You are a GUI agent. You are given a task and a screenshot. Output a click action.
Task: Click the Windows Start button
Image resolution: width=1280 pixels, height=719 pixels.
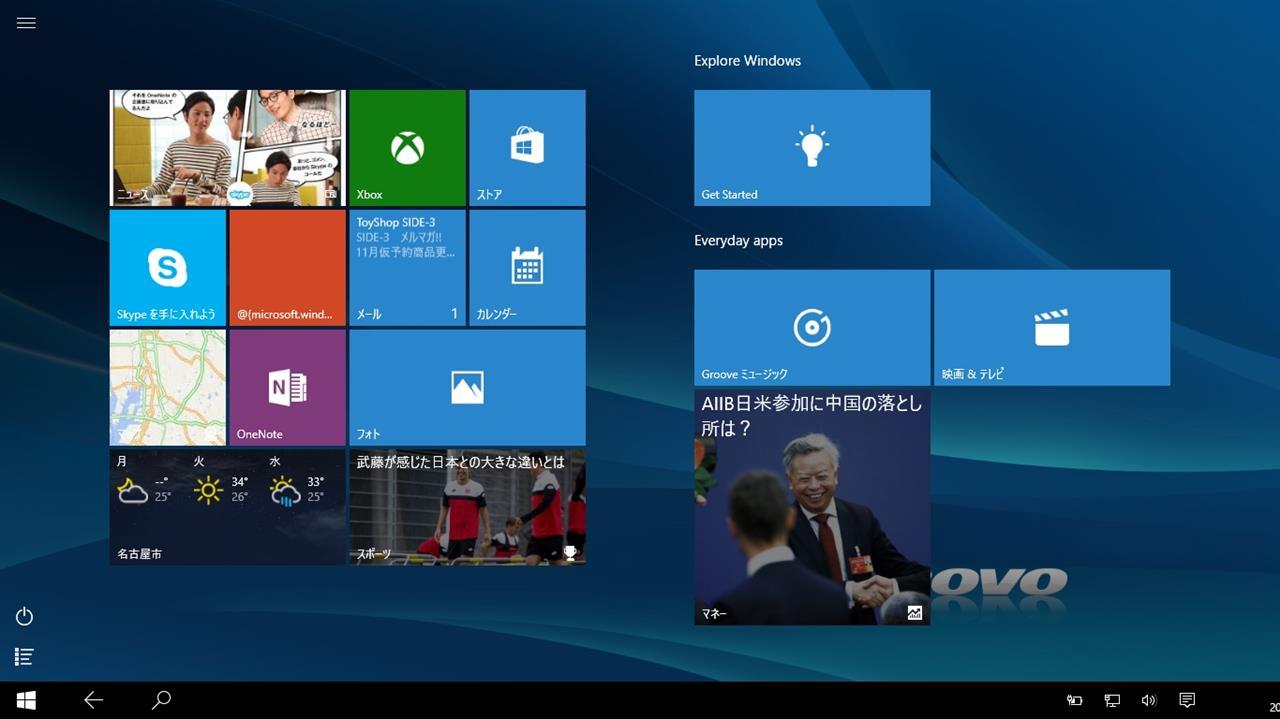[26, 700]
